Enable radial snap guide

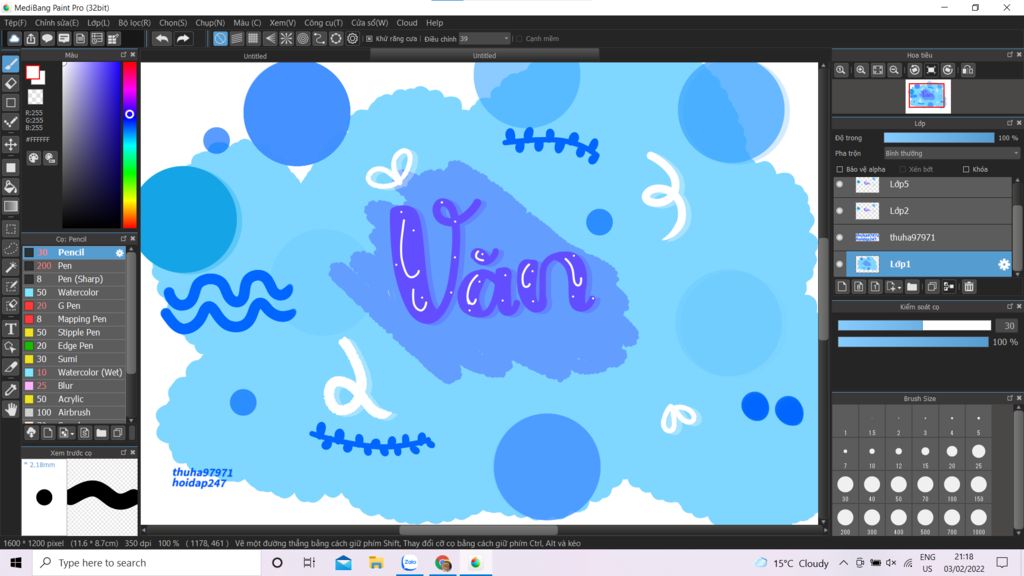coord(286,39)
